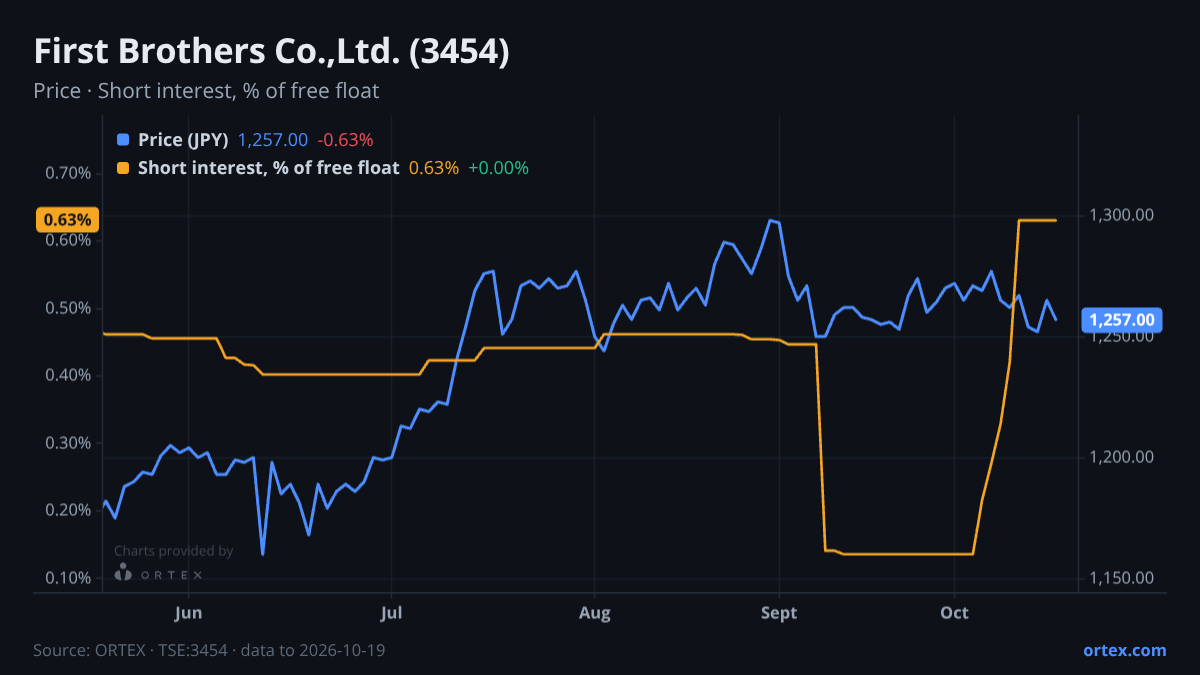Click the 1,150.00 right axis label
Viewport: 1200px width, 675px height.
[x=1122, y=578]
